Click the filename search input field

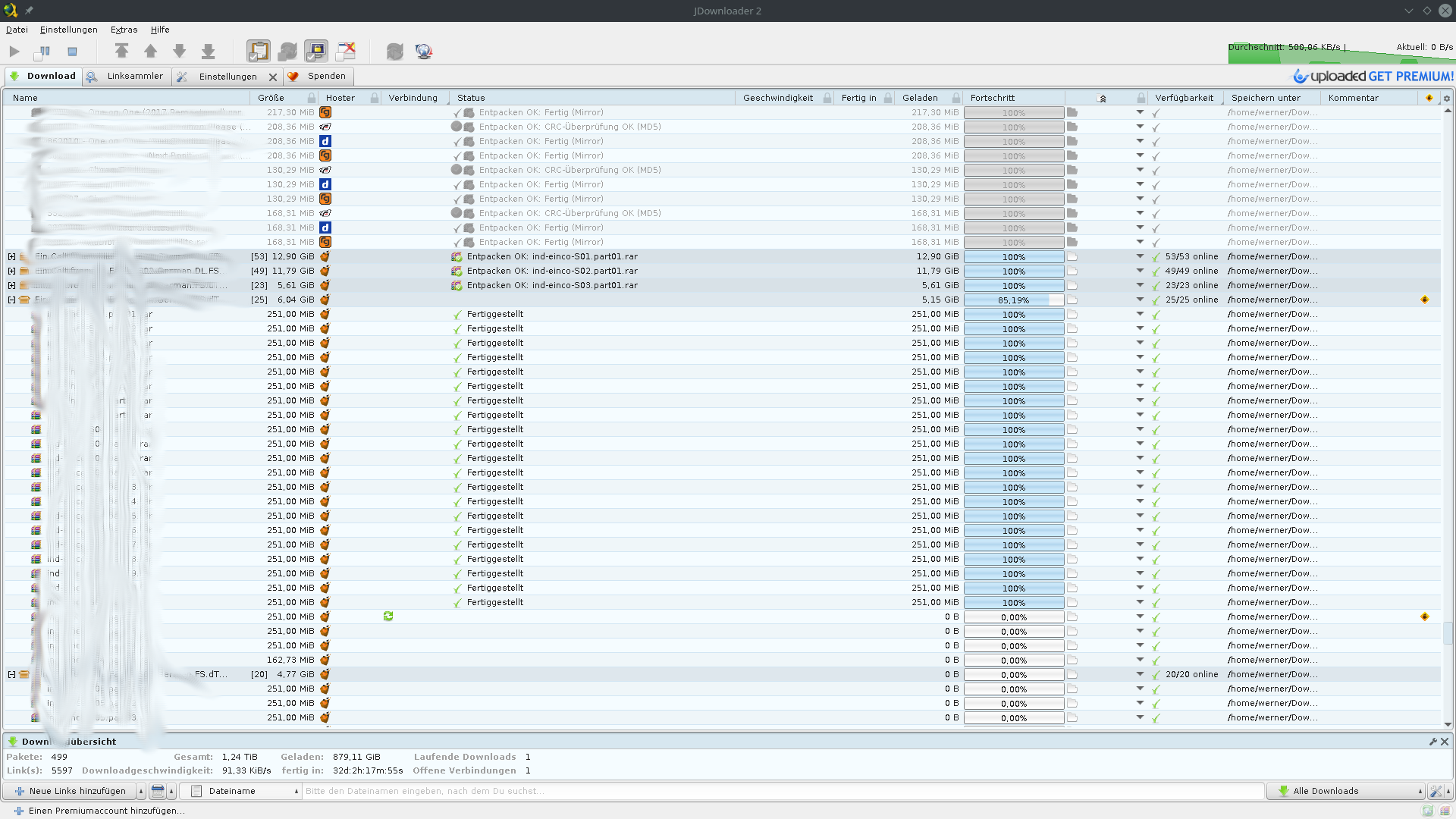point(781,791)
